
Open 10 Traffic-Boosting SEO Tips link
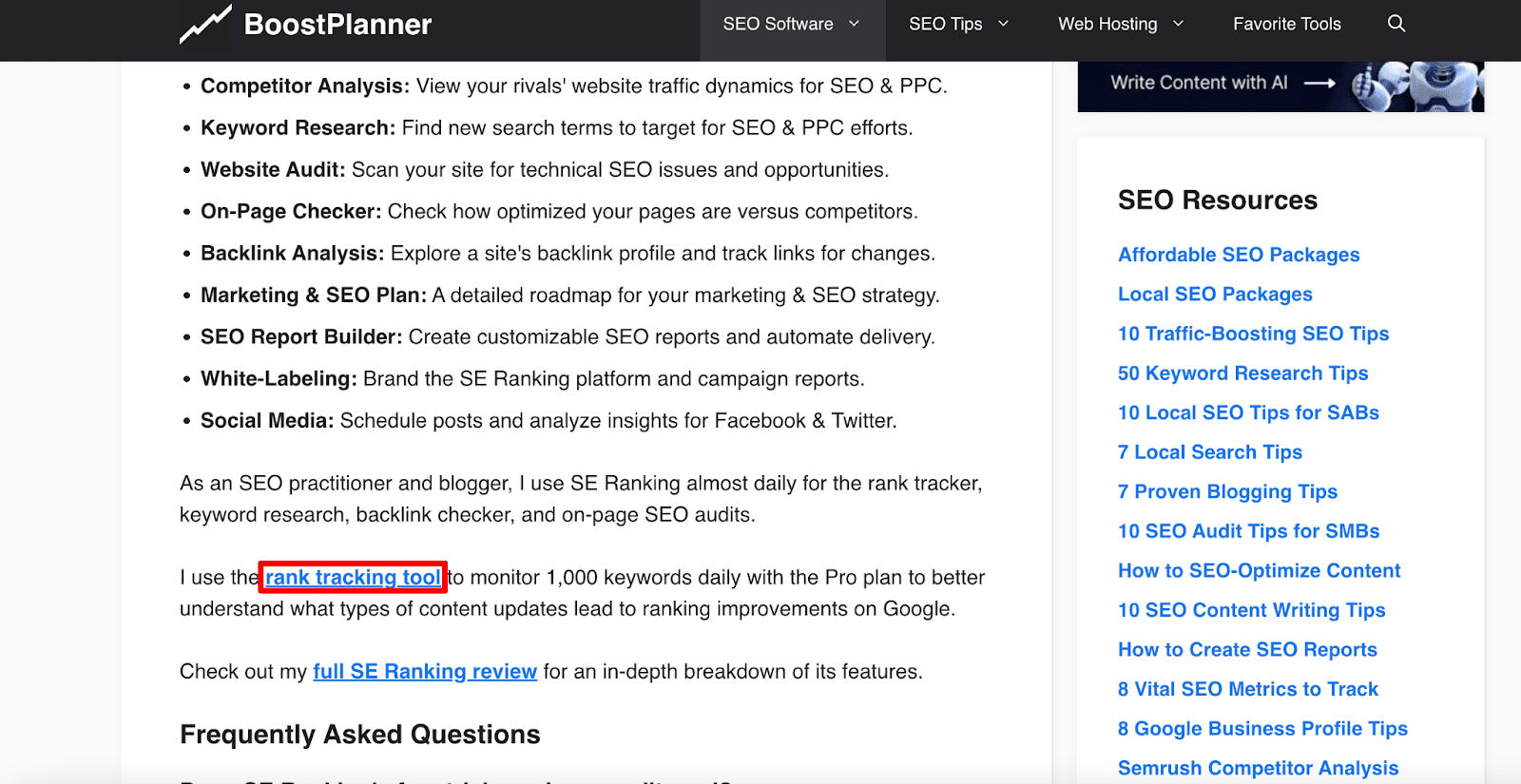pyautogui.click(x=1253, y=334)
